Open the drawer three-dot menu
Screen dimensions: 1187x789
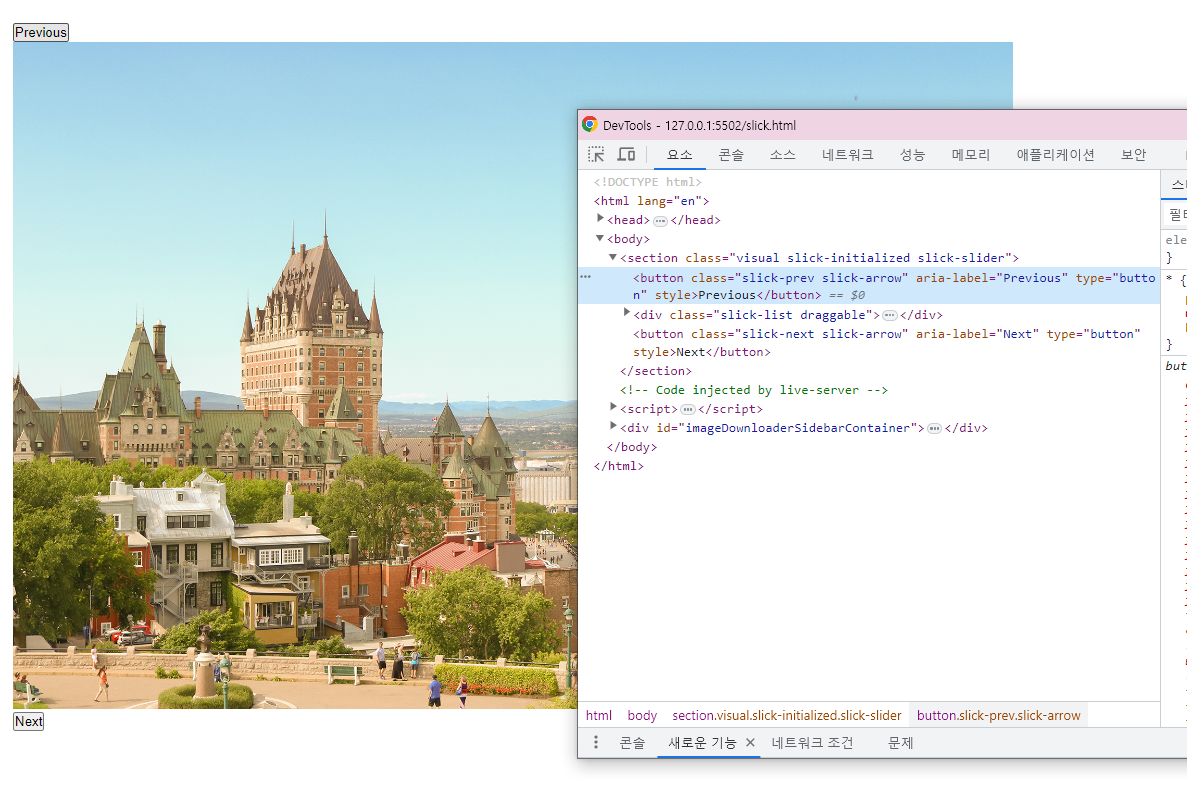(596, 743)
